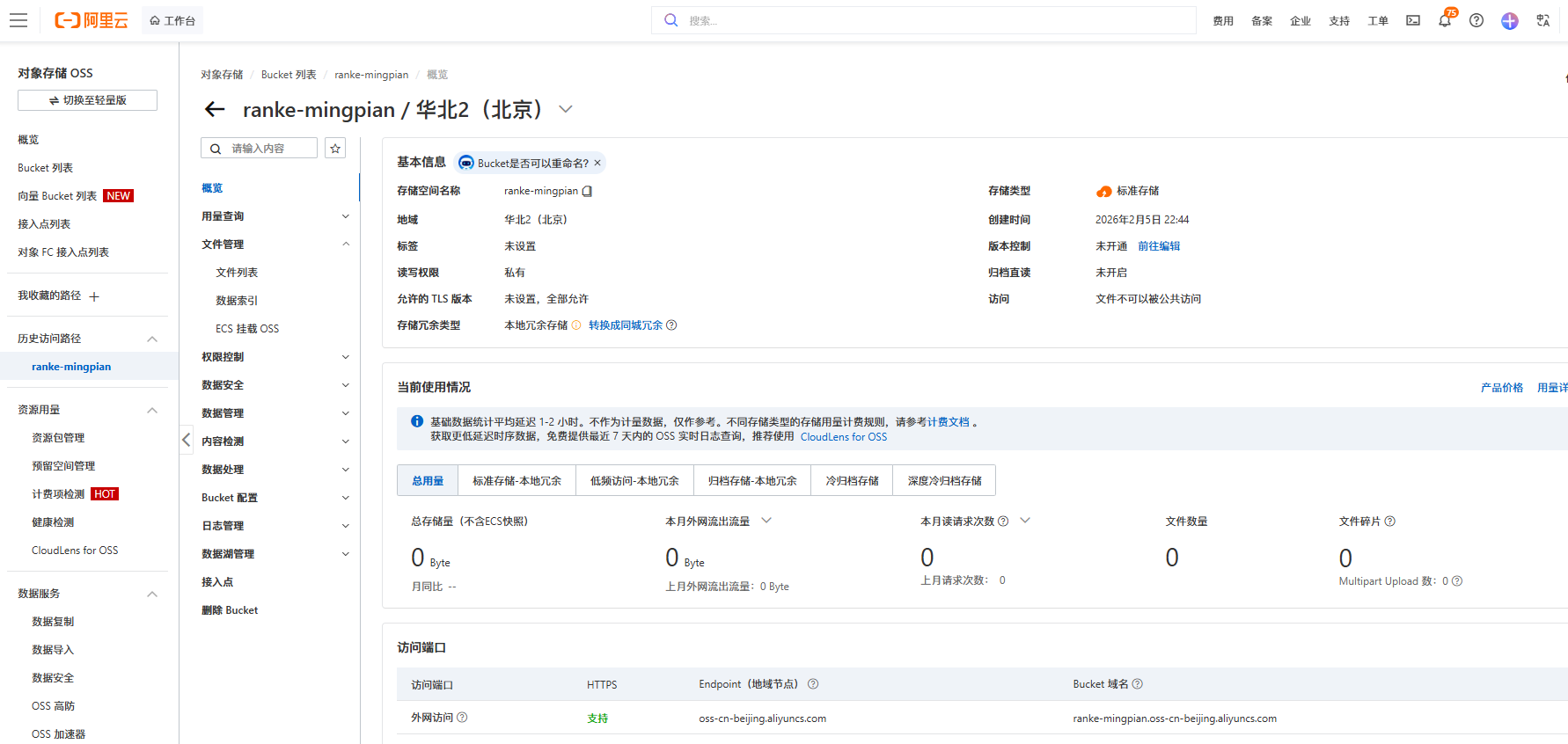The height and width of the screenshot is (744, 1568).
Task: Switch to 归档存储-本地冗余 tab
Action: point(752,481)
